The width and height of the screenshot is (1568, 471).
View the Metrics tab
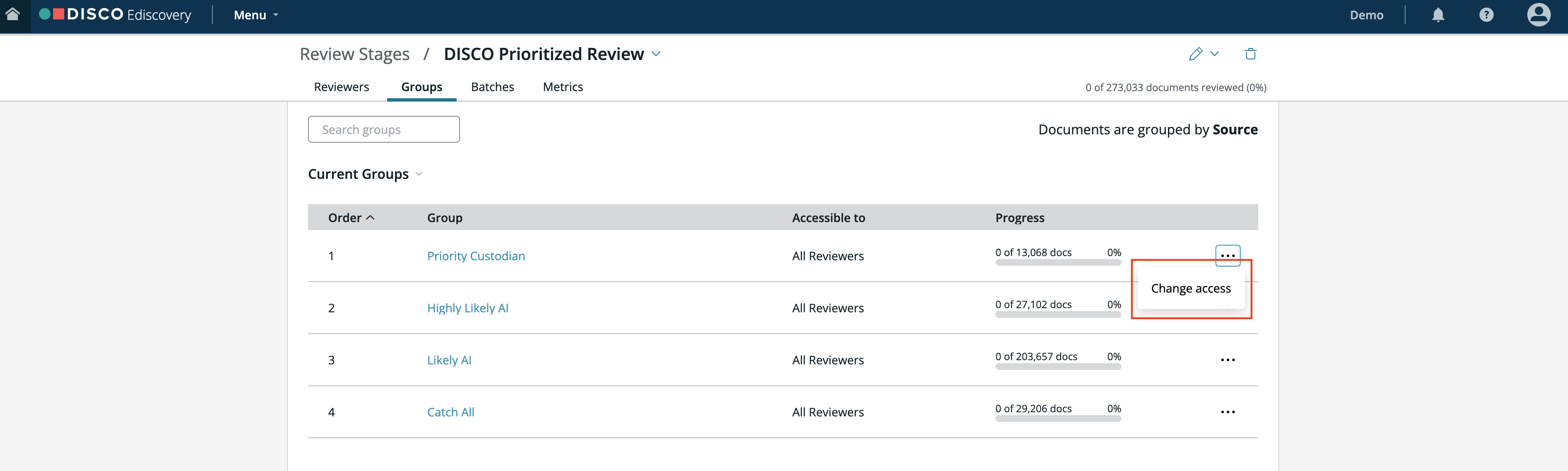pyautogui.click(x=563, y=87)
